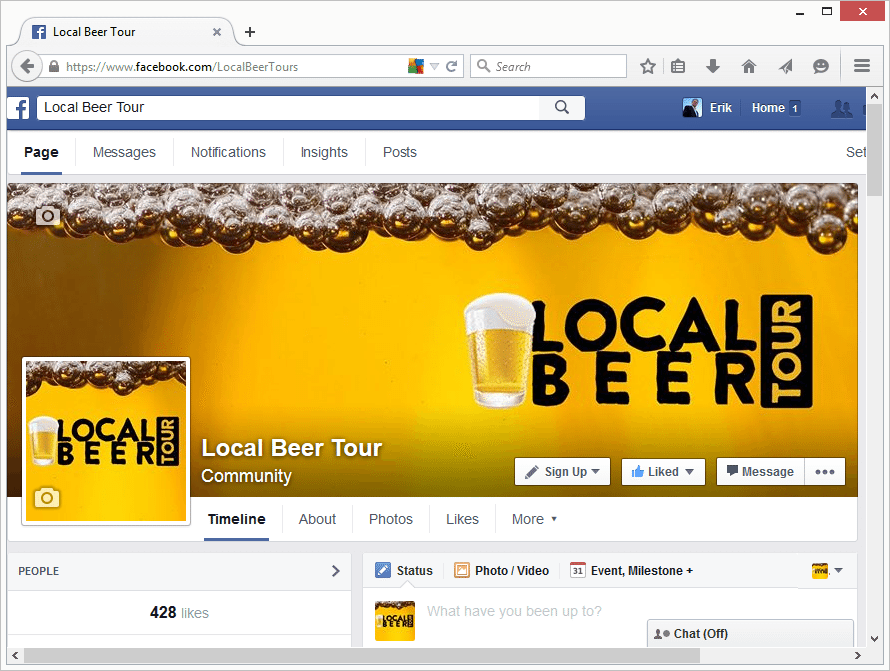This screenshot has width=890, height=671.
Task: Click the Facebook search field
Action: (288, 107)
